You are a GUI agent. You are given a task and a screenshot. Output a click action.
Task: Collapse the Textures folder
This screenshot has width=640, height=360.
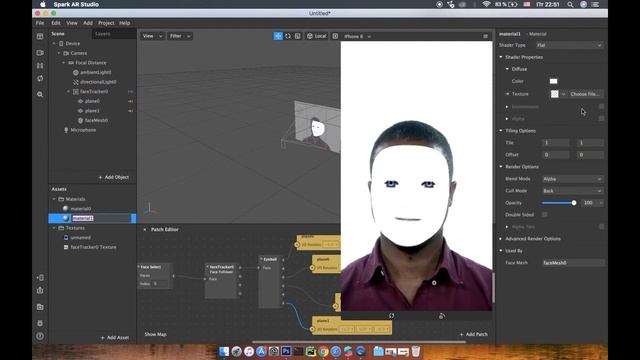click(54, 228)
